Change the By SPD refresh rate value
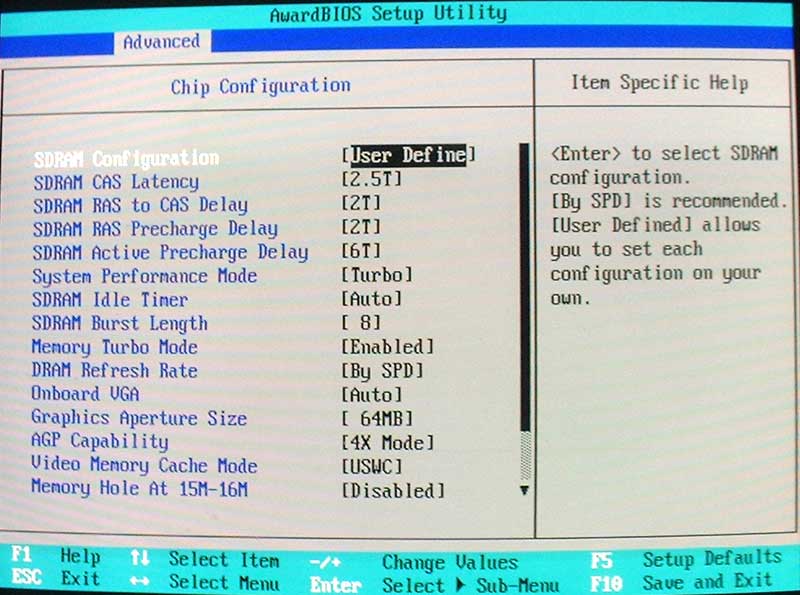 click(383, 371)
